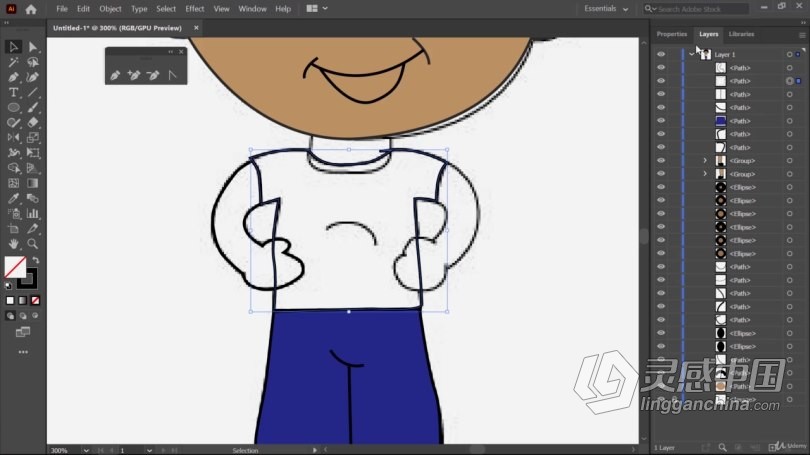The width and height of the screenshot is (810, 455).
Task: Open zoom level 300% dropdown
Action: pyautogui.click(x=86, y=450)
